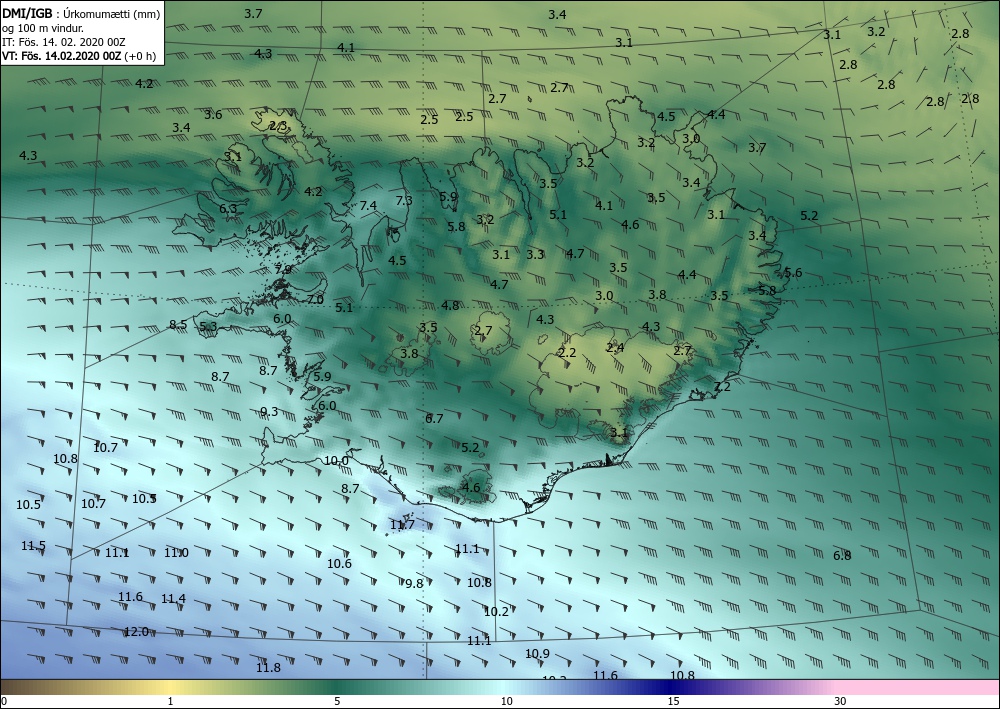The image size is (1000, 709).
Task: Click the map value "2.4" on the glacier
Action: [x=615, y=347]
